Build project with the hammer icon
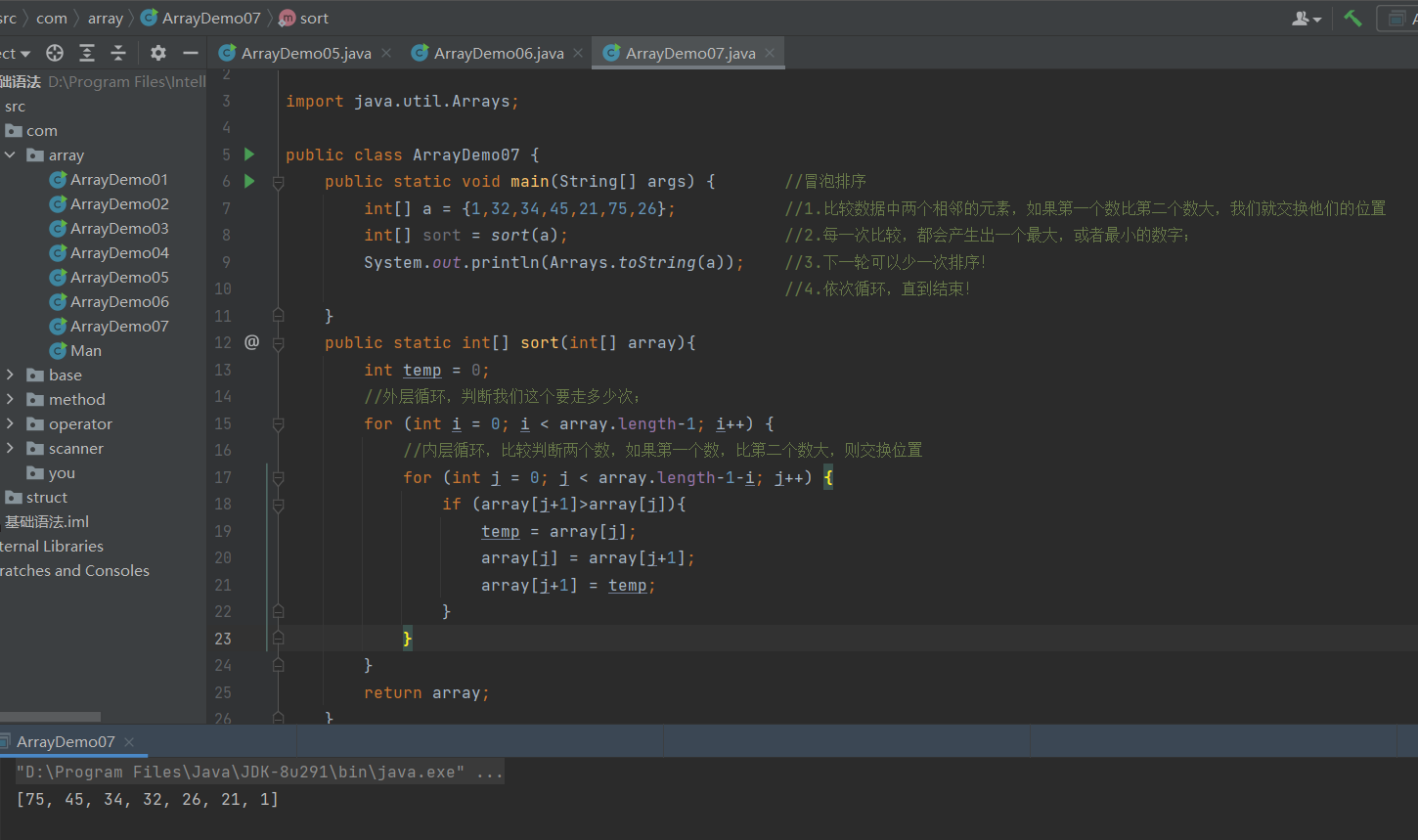 1352,18
